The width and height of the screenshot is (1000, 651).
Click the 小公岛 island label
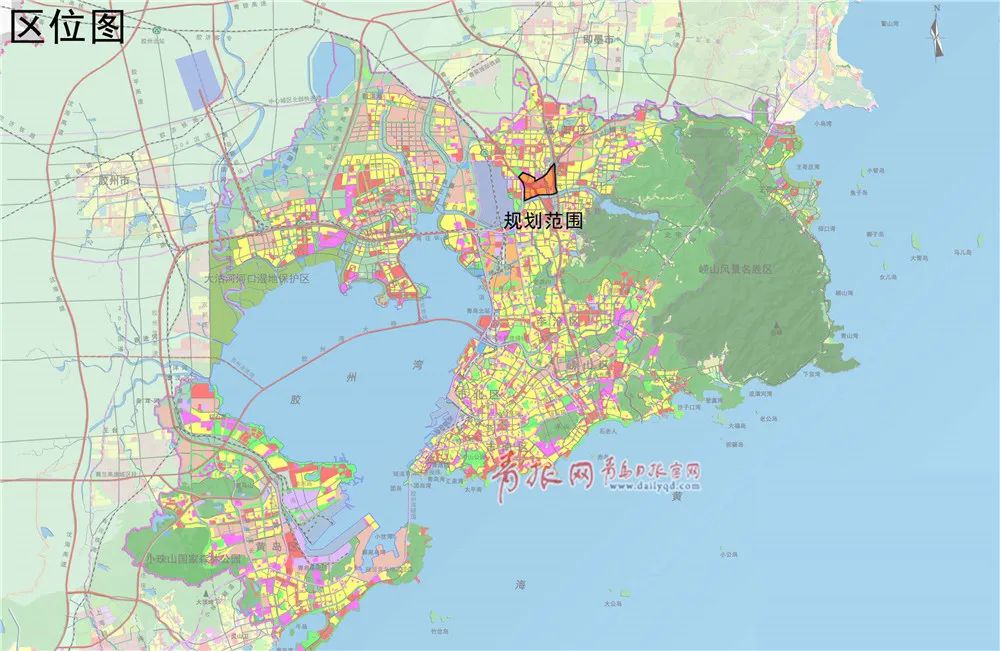727,553
